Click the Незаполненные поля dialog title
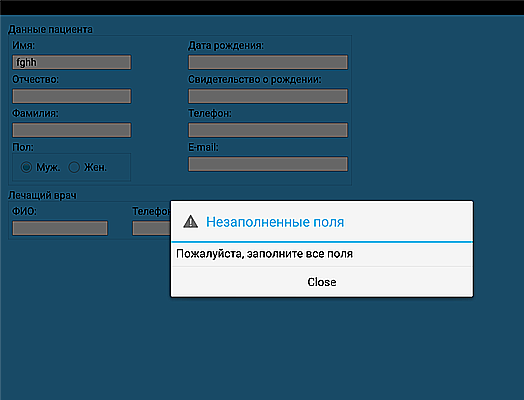Image resolution: width=524 pixels, height=400 pixels. click(x=275, y=222)
